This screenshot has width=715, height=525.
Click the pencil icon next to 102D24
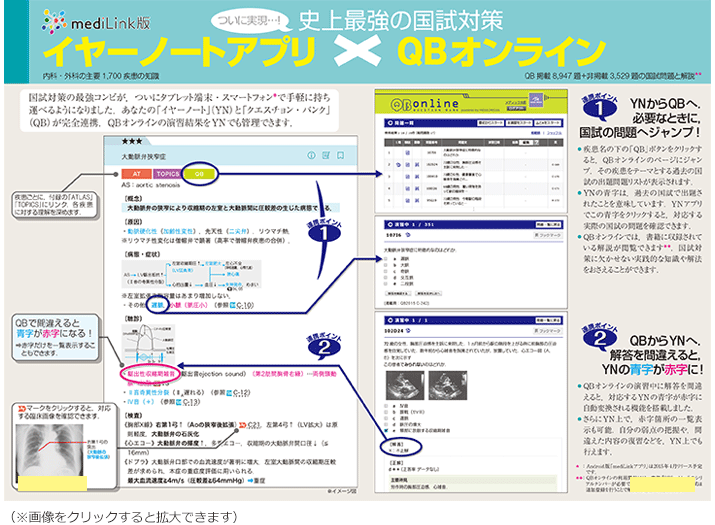408,330
